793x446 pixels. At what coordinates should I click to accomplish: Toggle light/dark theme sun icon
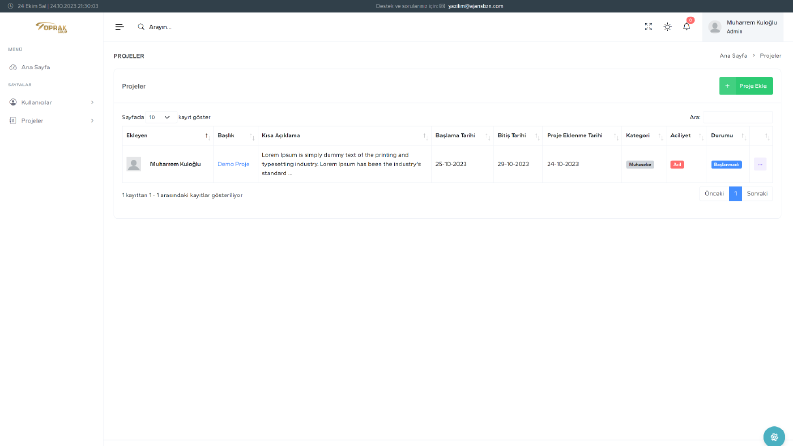pyautogui.click(x=668, y=27)
